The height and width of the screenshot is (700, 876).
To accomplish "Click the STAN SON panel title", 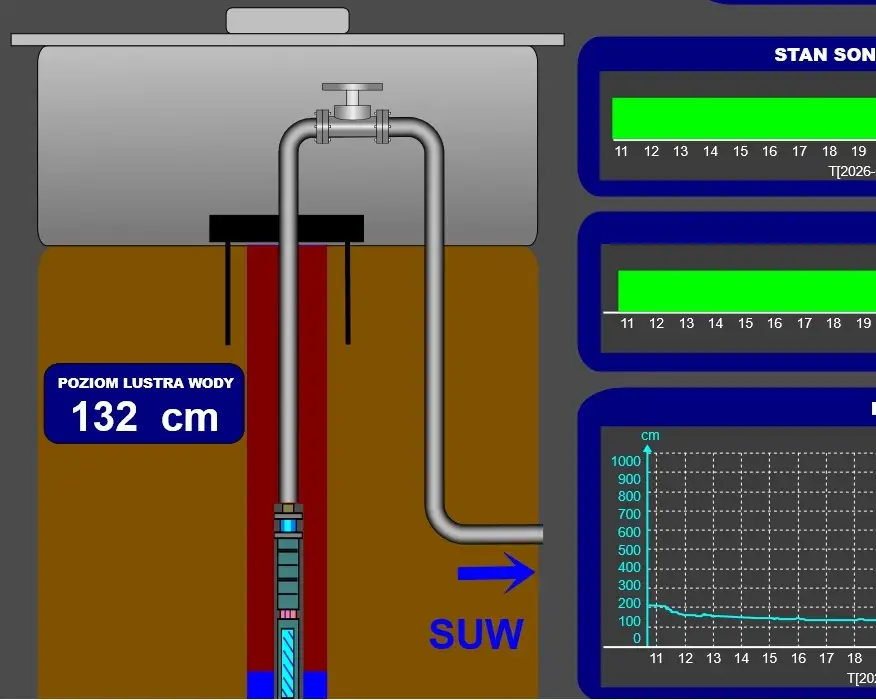I will 825,55.
